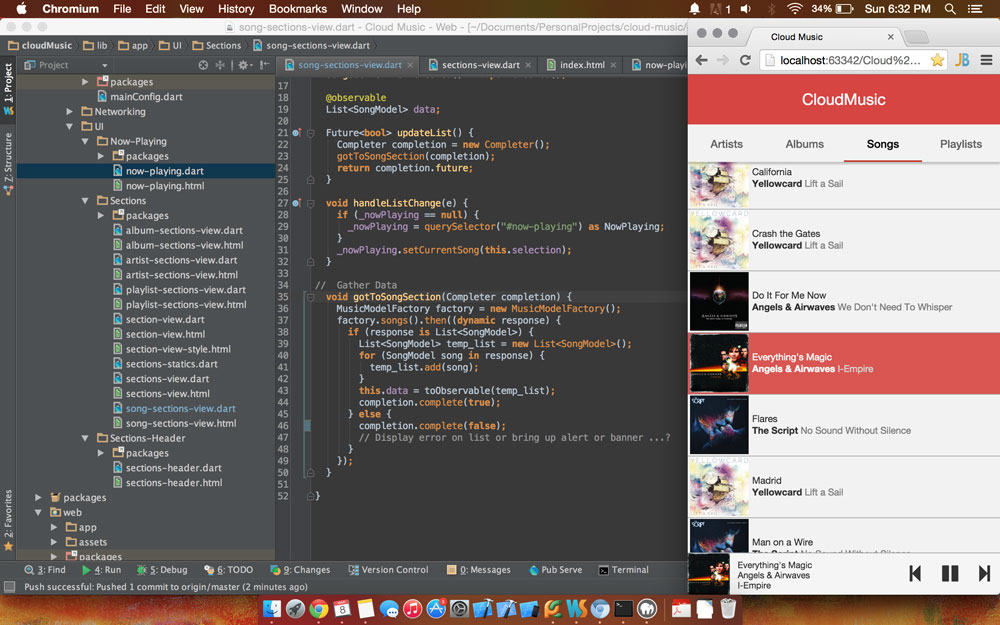Viewport: 1000px width, 625px height.
Task: Open Terminal tool window
Action: click(x=623, y=570)
